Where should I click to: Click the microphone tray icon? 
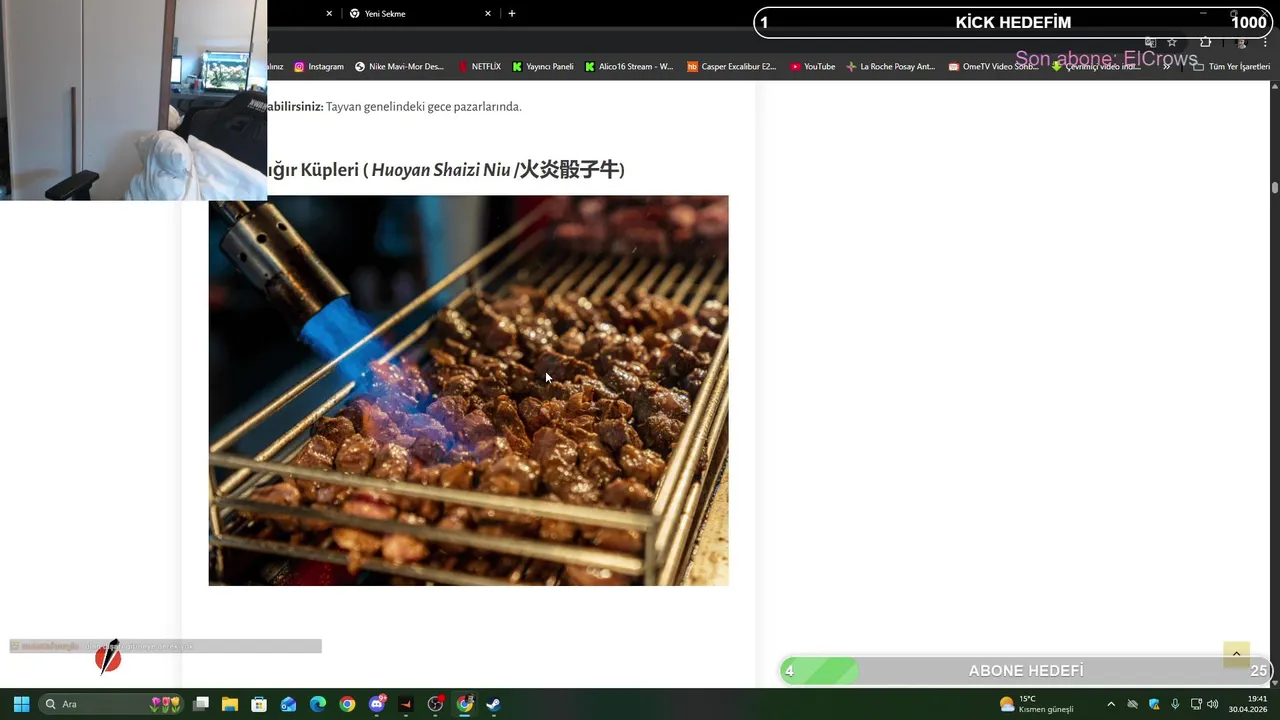(1175, 704)
